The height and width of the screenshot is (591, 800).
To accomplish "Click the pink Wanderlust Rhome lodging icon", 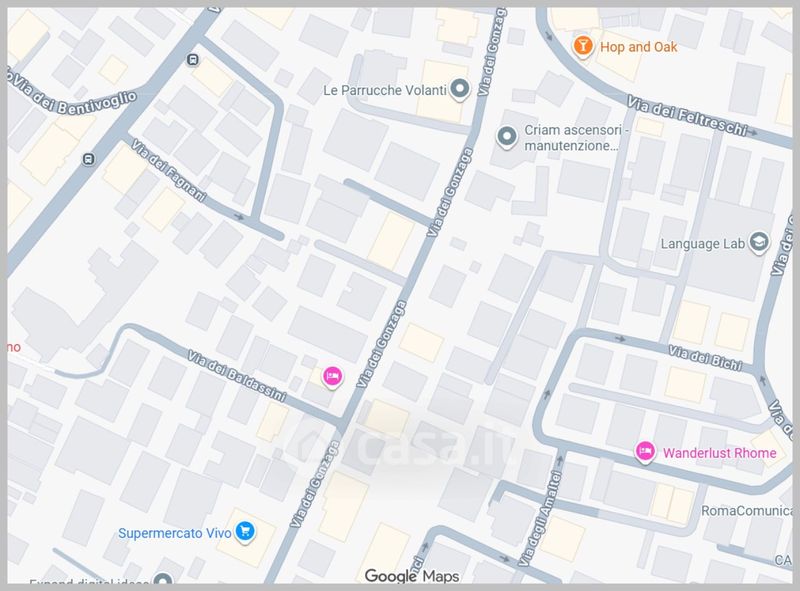I will click(646, 452).
